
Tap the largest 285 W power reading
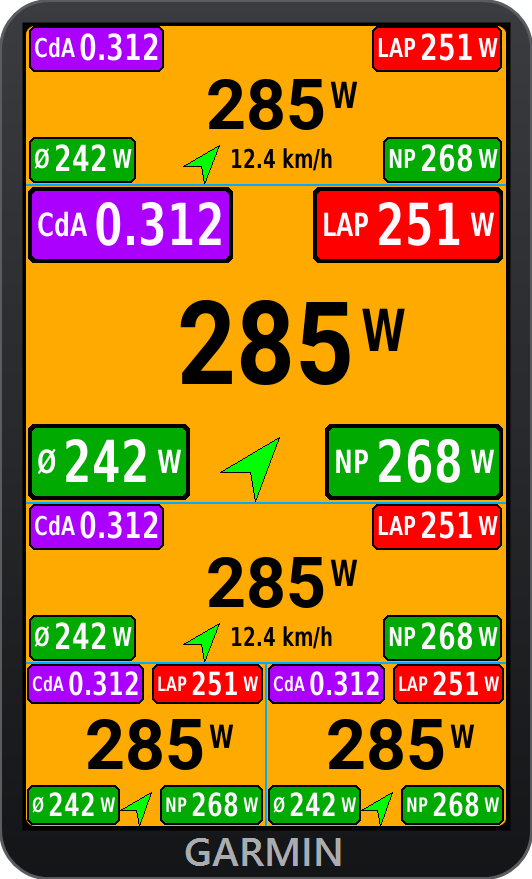292,343
